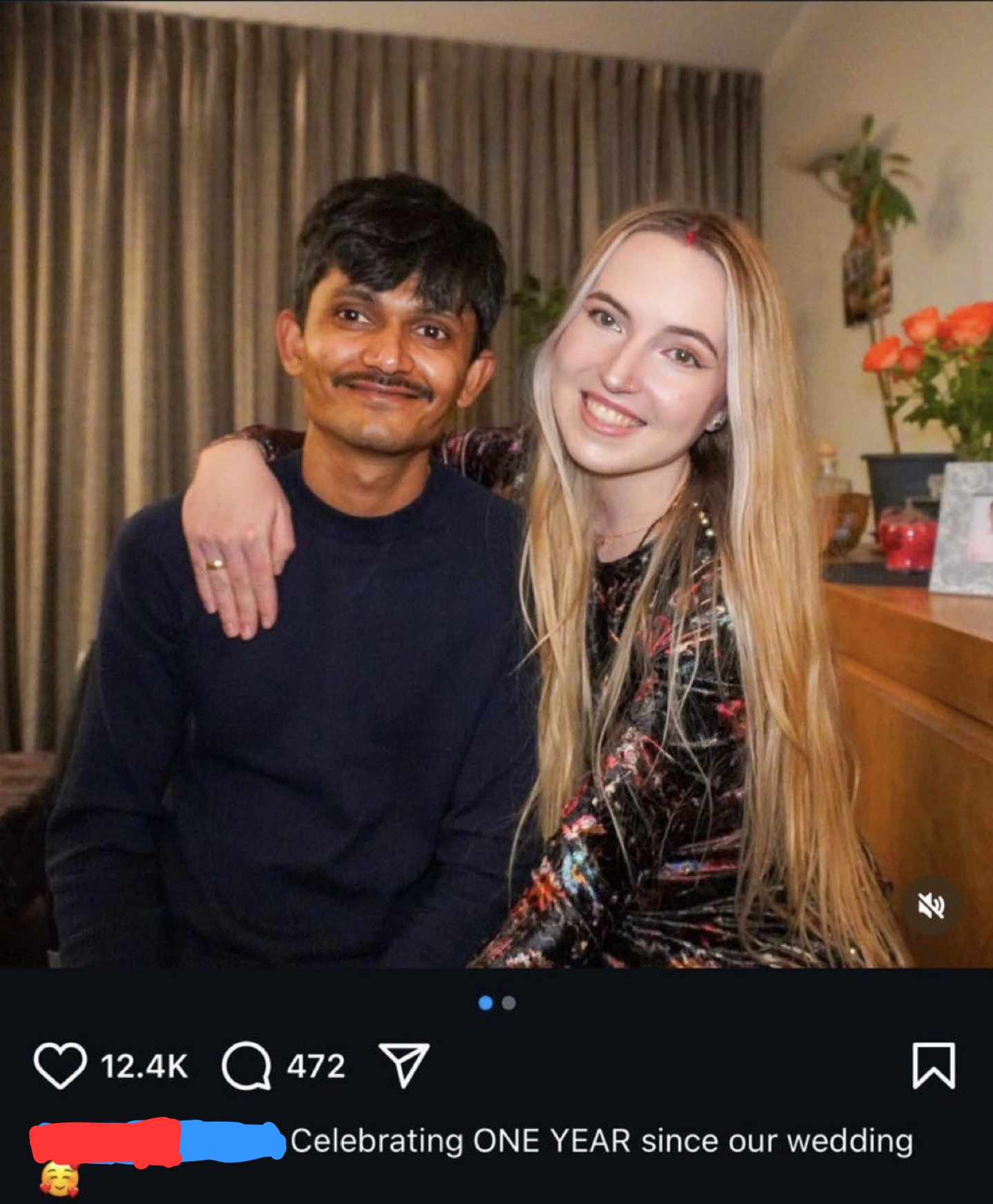Screen dimensions: 993x1204
Task: Select the first blue carousel dot
Action: [x=485, y=1003]
